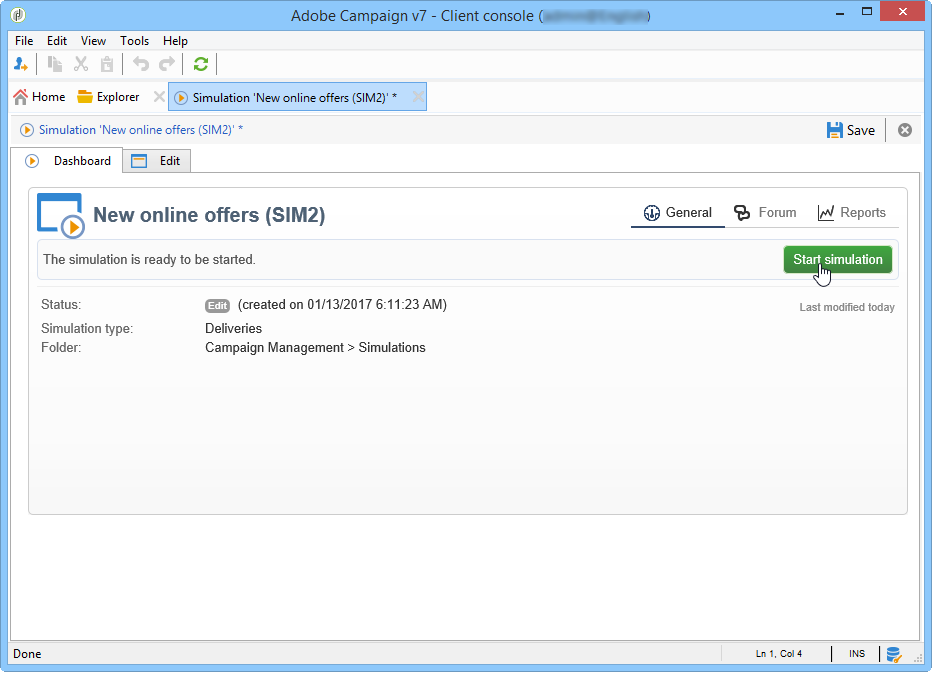950x693 pixels.
Task: Click the Home house icon
Action: point(21,97)
